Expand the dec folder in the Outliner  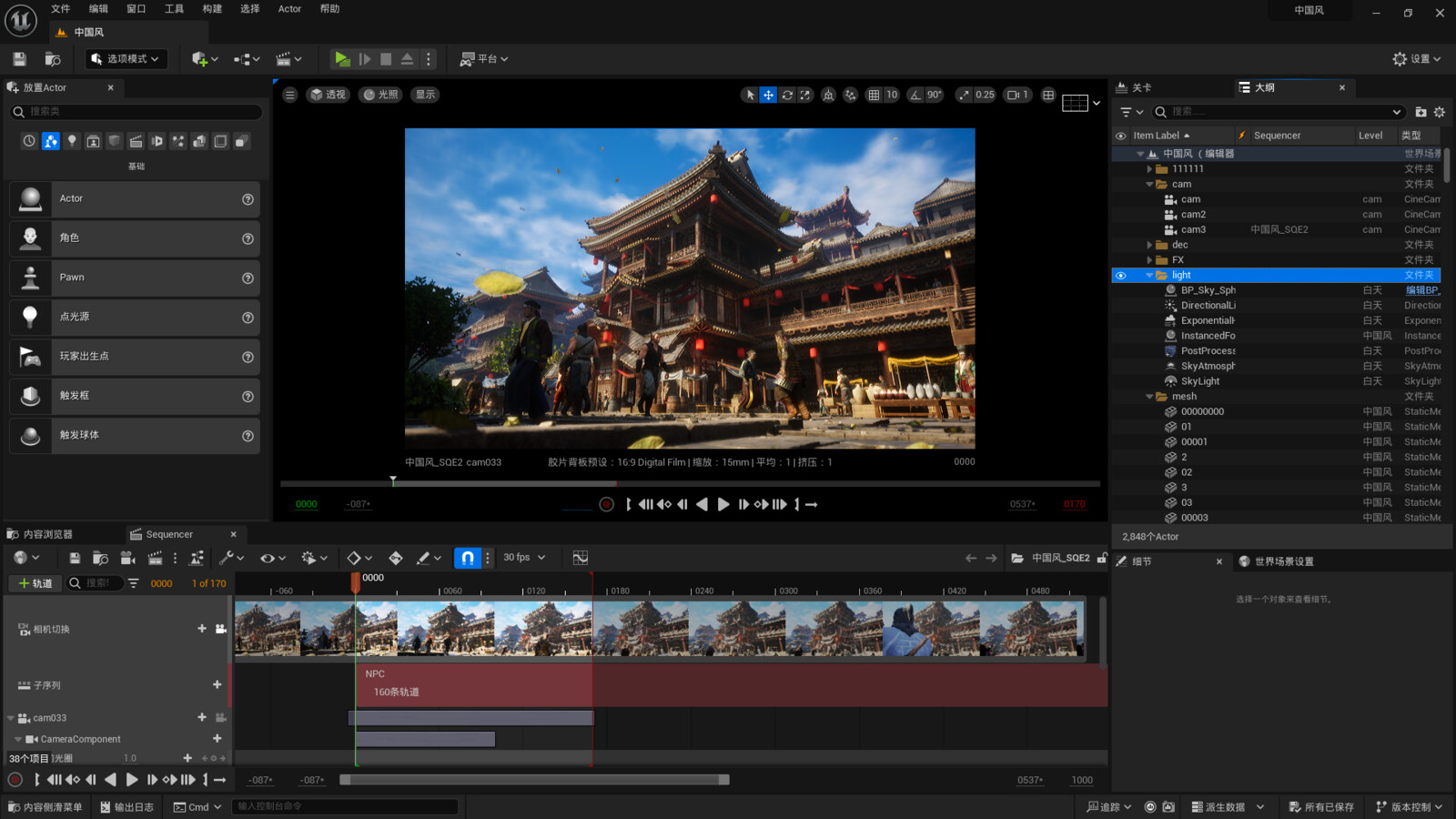1149,246
